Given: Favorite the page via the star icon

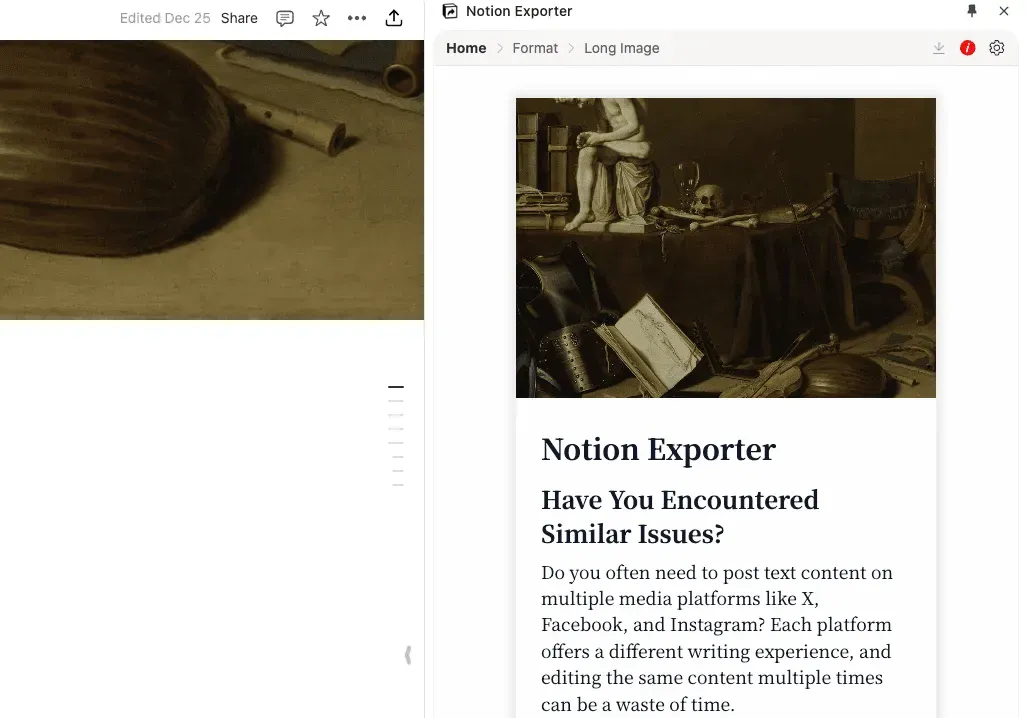Looking at the screenshot, I should (x=321, y=17).
